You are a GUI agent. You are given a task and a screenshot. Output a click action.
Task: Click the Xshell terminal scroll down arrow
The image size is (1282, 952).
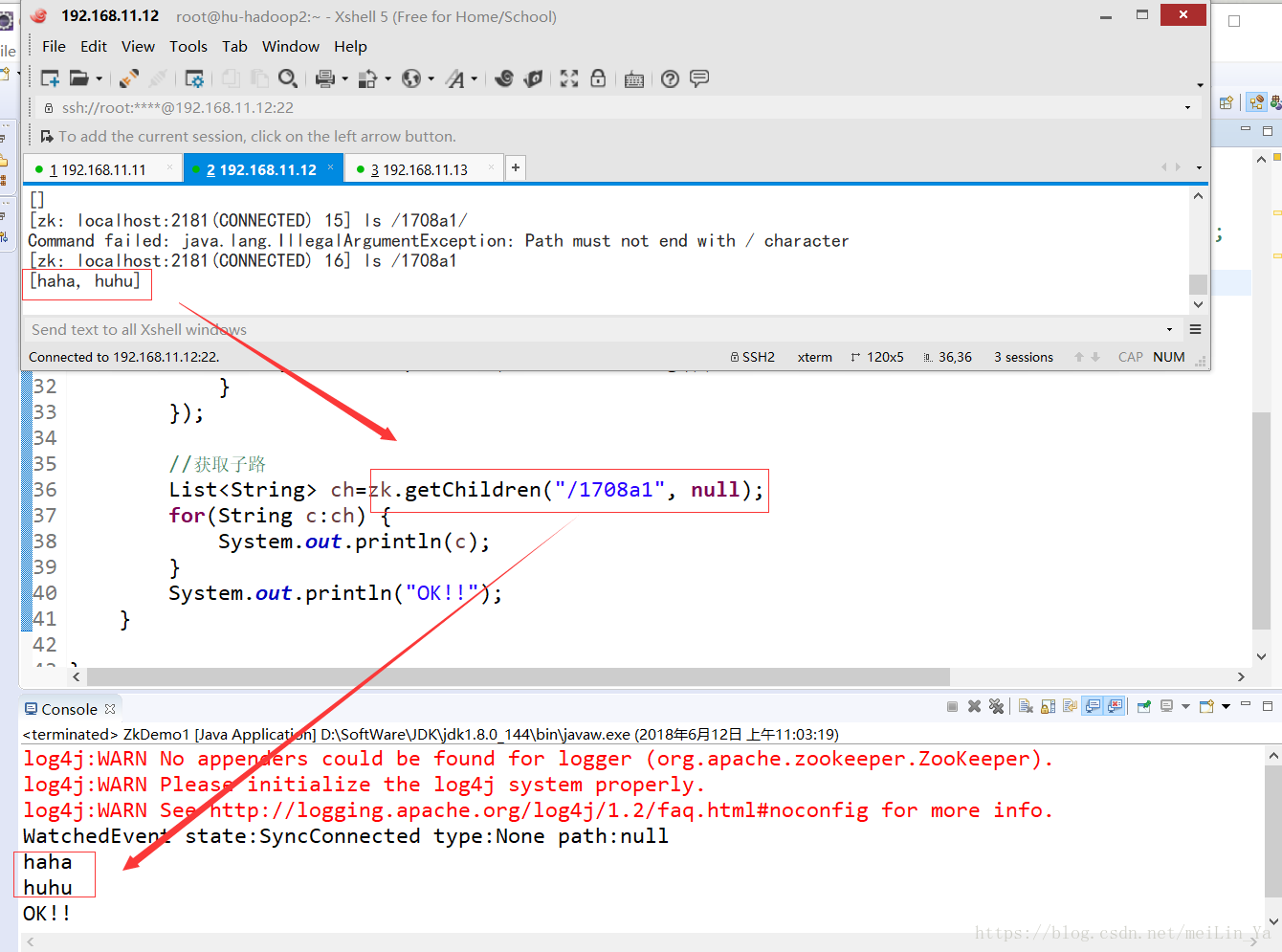1198,304
